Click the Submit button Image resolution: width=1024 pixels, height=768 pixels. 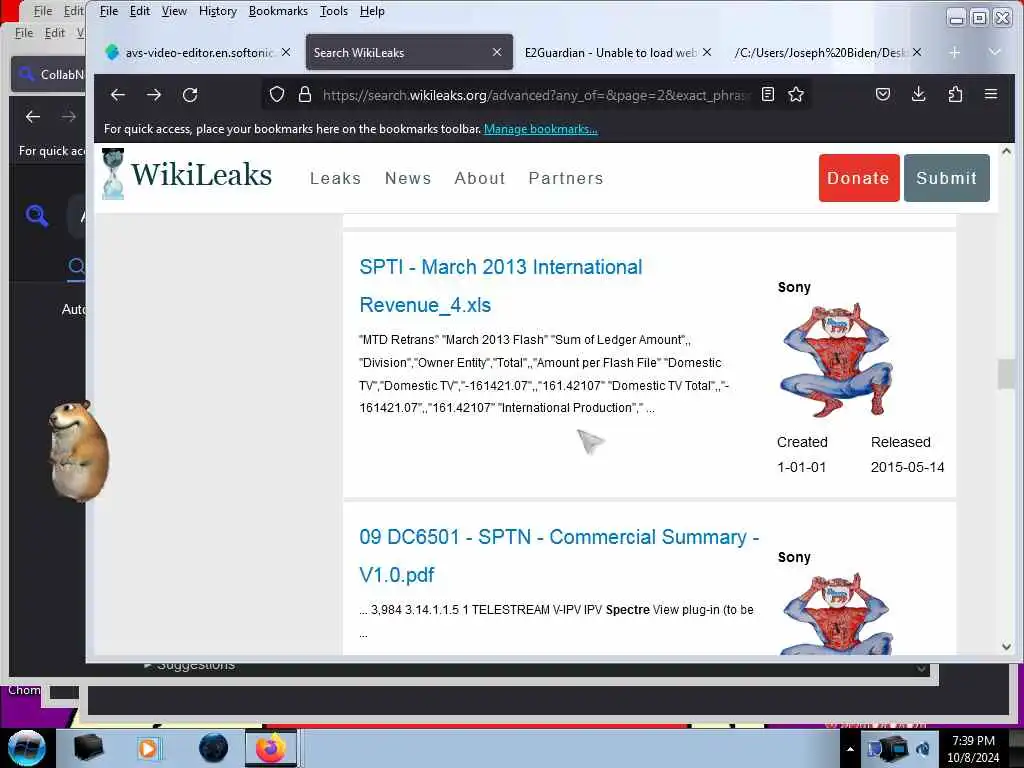coord(946,178)
